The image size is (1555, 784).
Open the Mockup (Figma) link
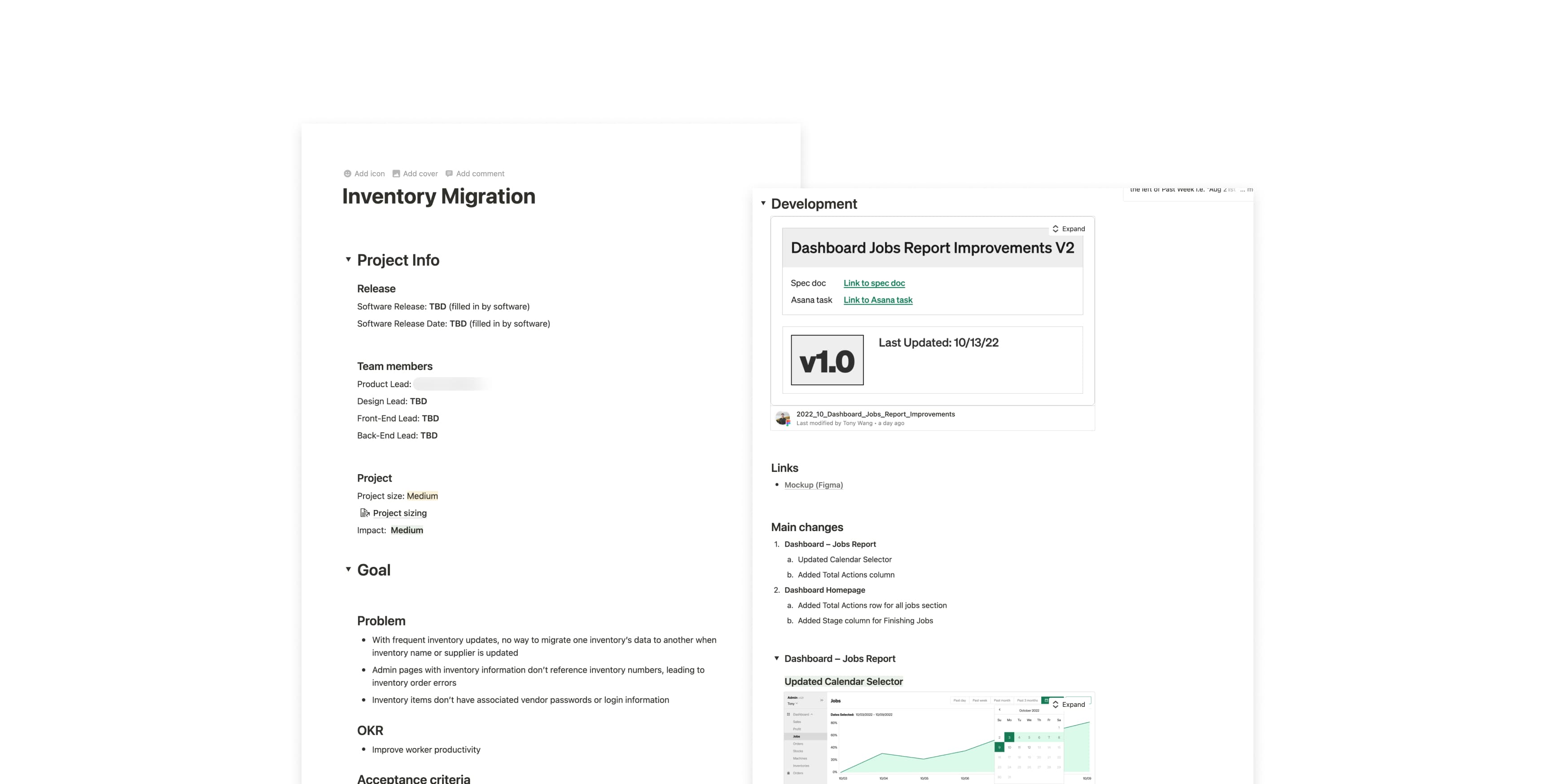click(x=813, y=485)
